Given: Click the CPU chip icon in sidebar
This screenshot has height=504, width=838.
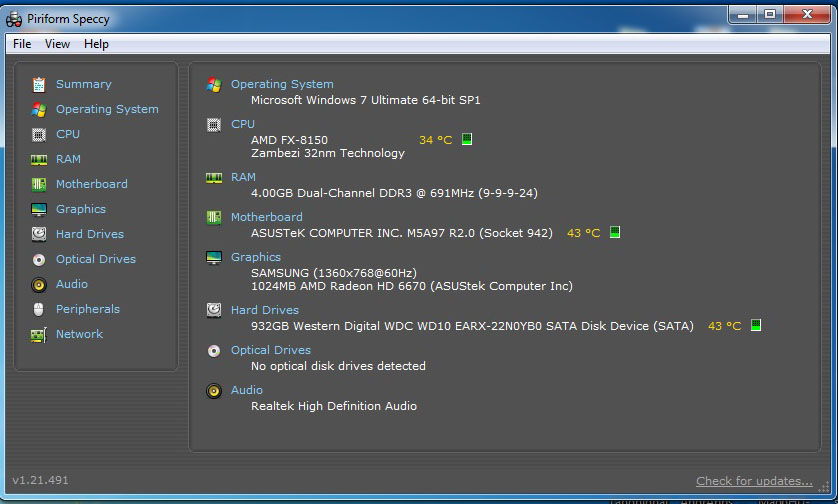Looking at the screenshot, I should [x=39, y=135].
